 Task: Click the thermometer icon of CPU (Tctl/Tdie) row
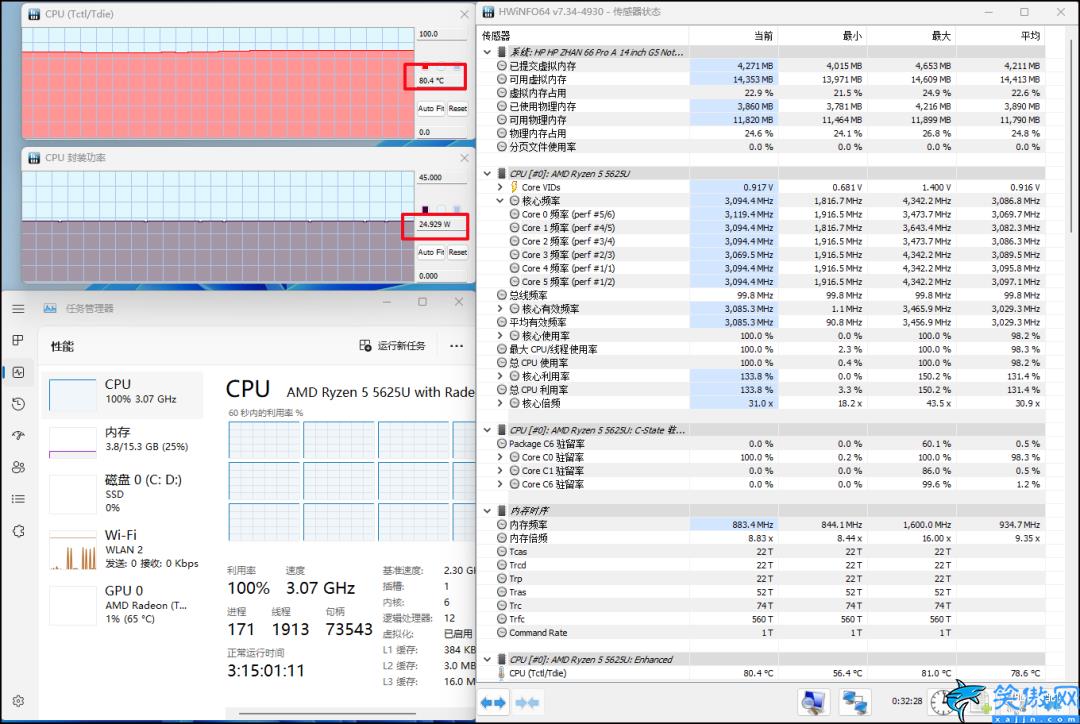pyautogui.click(x=501, y=673)
